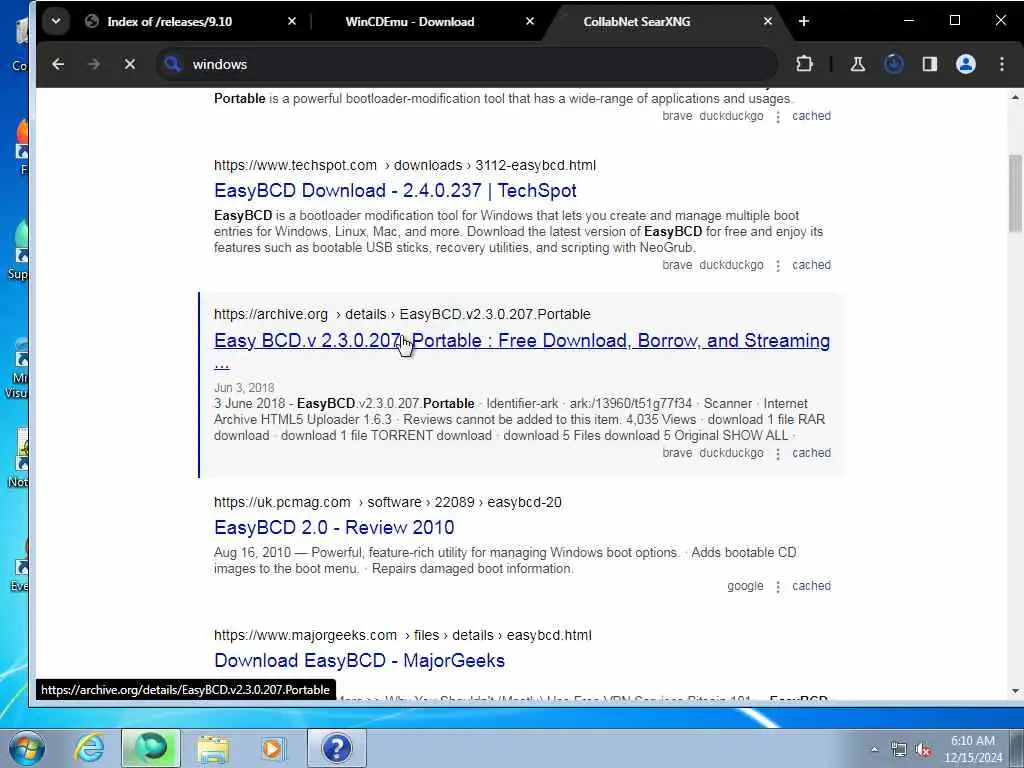Click the https://archive.org URL text

271,314
